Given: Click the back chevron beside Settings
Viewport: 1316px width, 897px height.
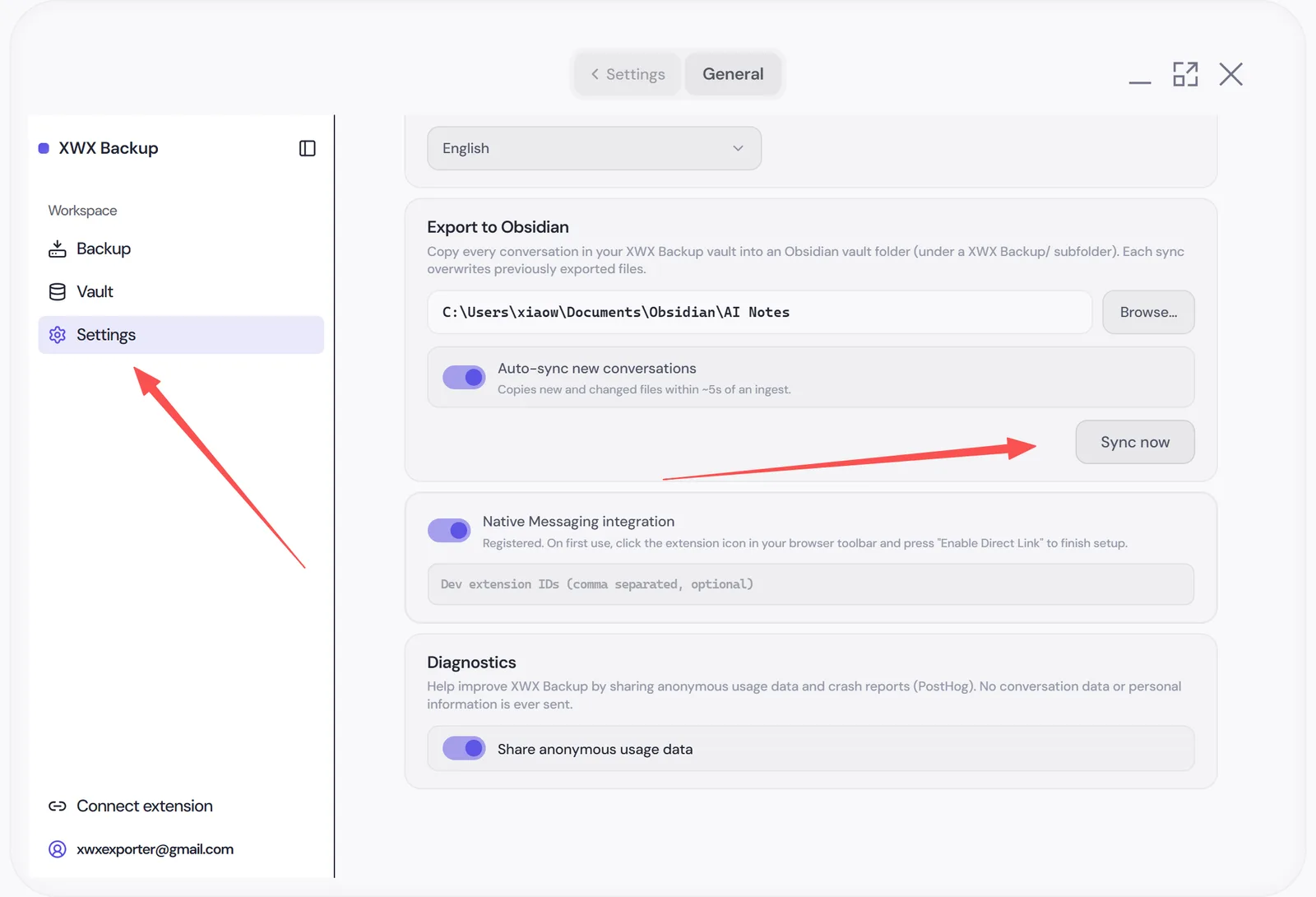Looking at the screenshot, I should click(595, 74).
